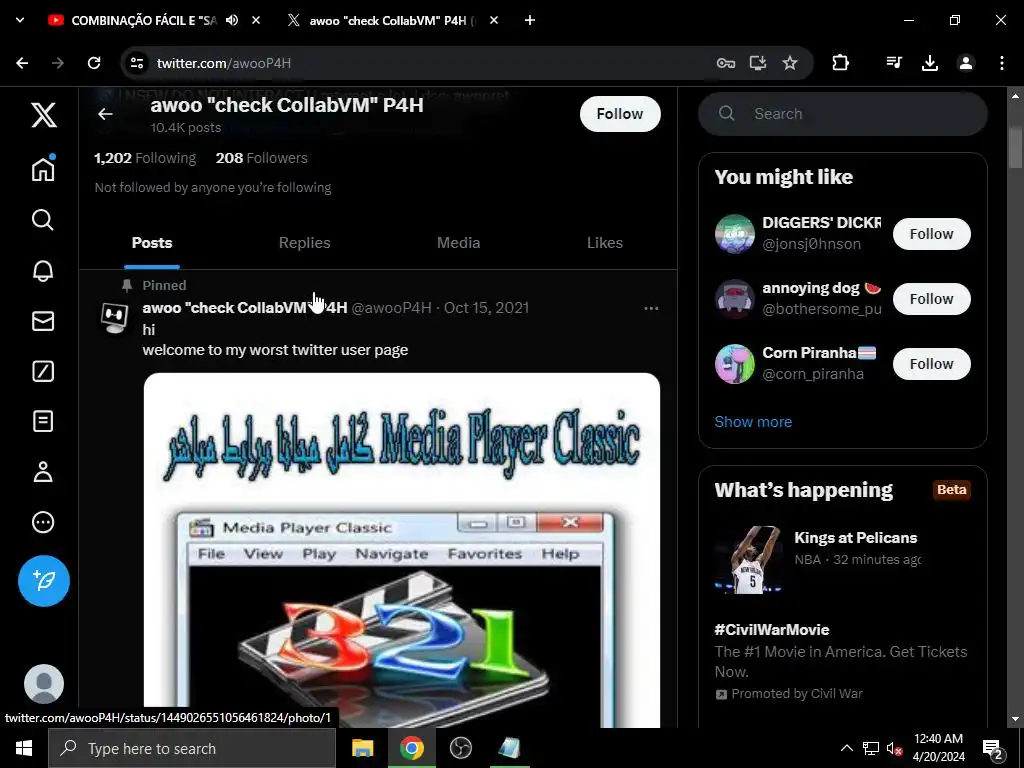Click Show more under You might like
This screenshot has height=768, width=1024.
pyautogui.click(x=753, y=422)
